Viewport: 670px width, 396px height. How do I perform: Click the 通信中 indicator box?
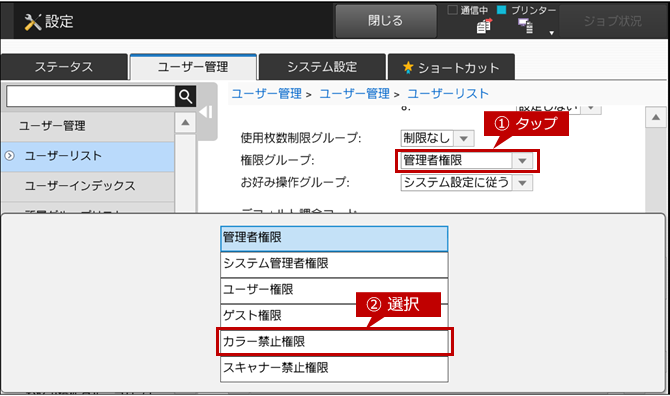[x=452, y=10]
